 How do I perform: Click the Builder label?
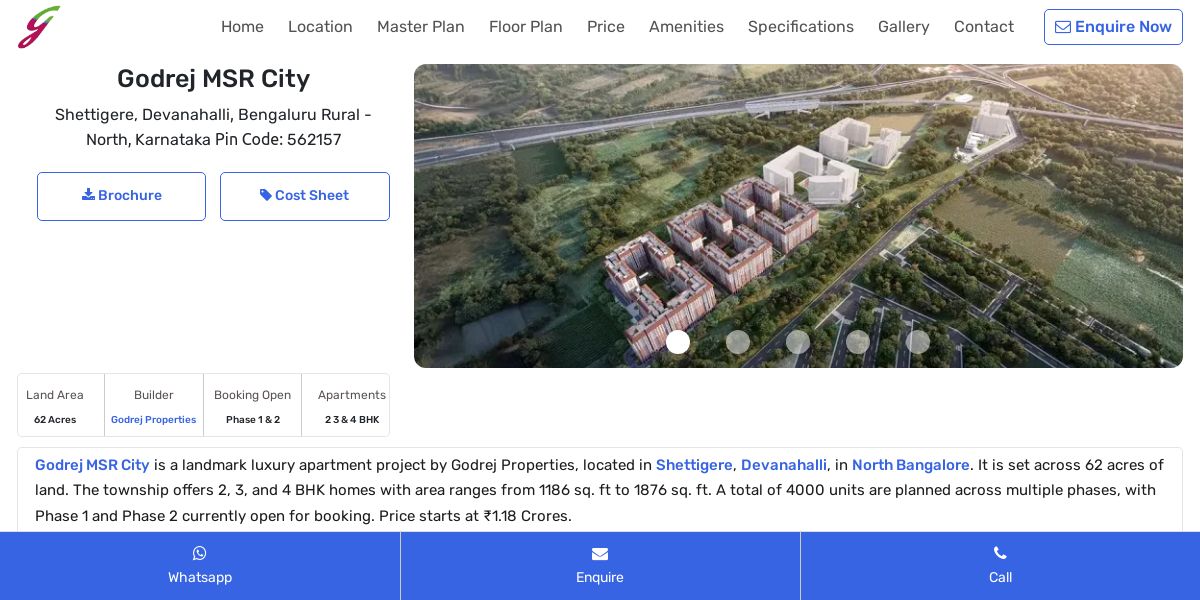click(154, 395)
